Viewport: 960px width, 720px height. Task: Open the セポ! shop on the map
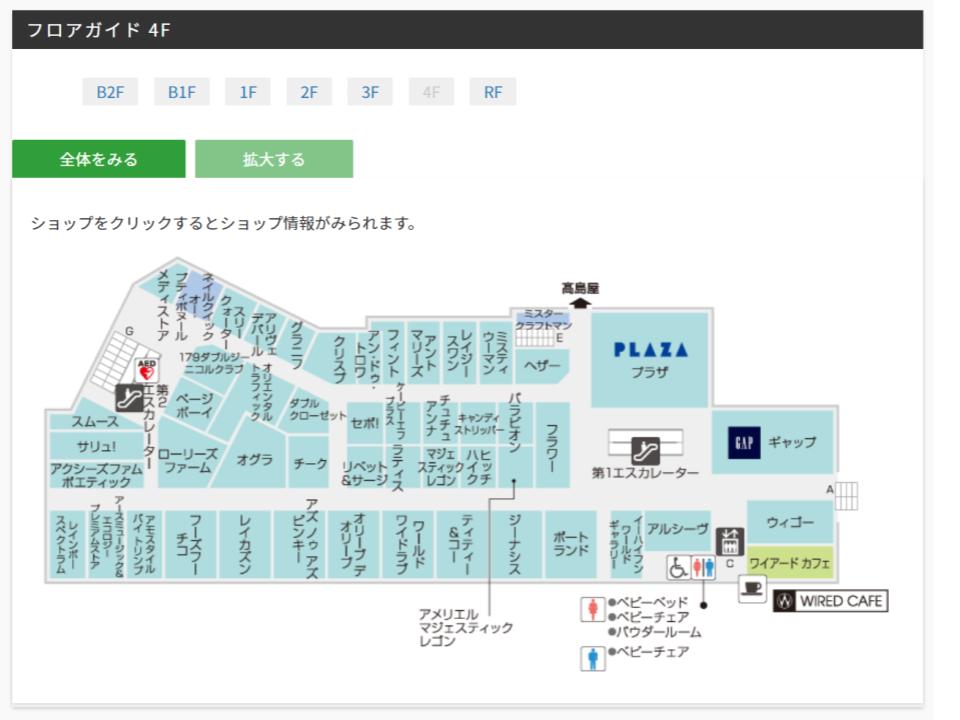point(365,423)
